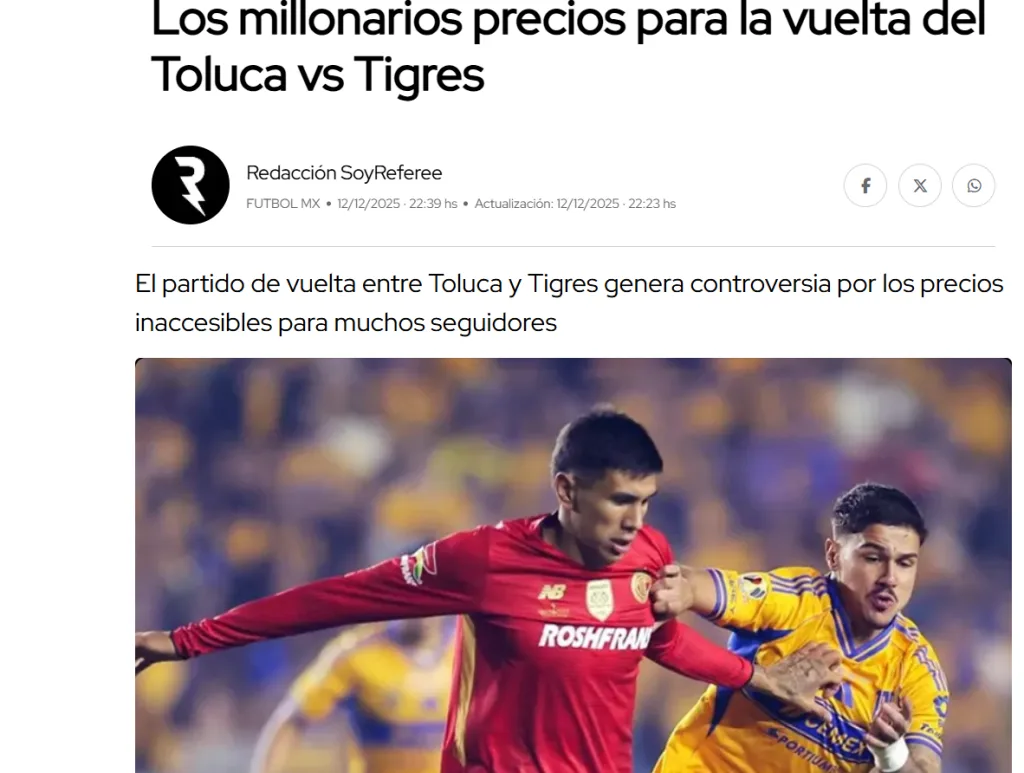Image resolution: width=1024 pixels, height=773 pixels.
Task: Click the Liga MX patch on red sleeve
Action: pyautogui.click(x=418, y=565)
